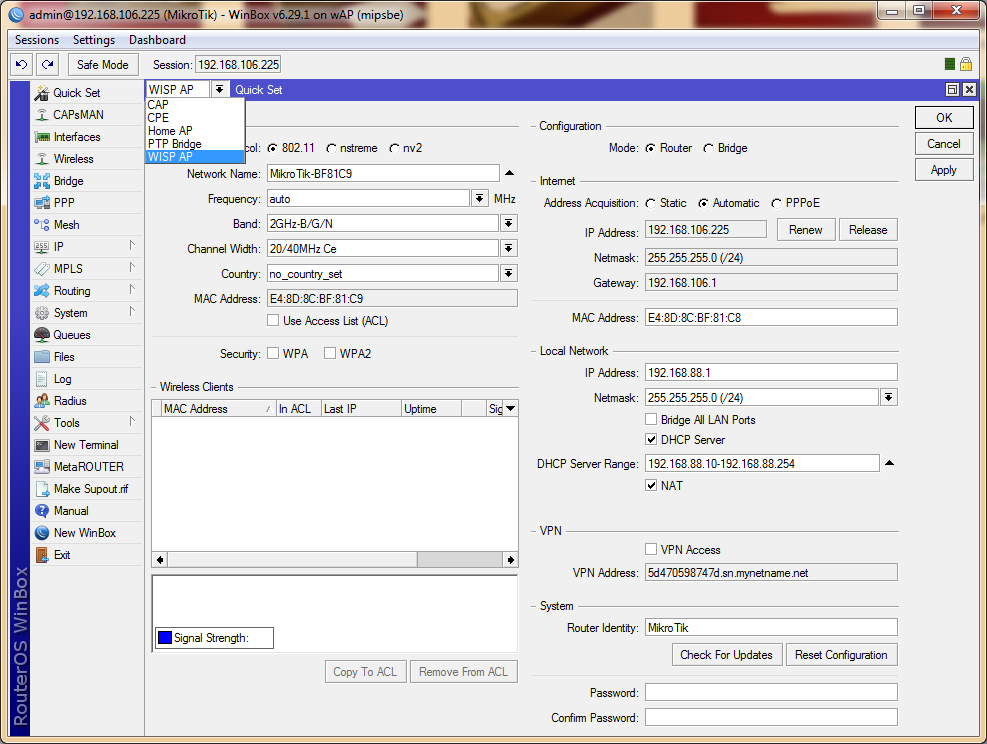Expand the Local Network Netmask dropdown
This screenshot has height=744, width=987.
[888, 398]
